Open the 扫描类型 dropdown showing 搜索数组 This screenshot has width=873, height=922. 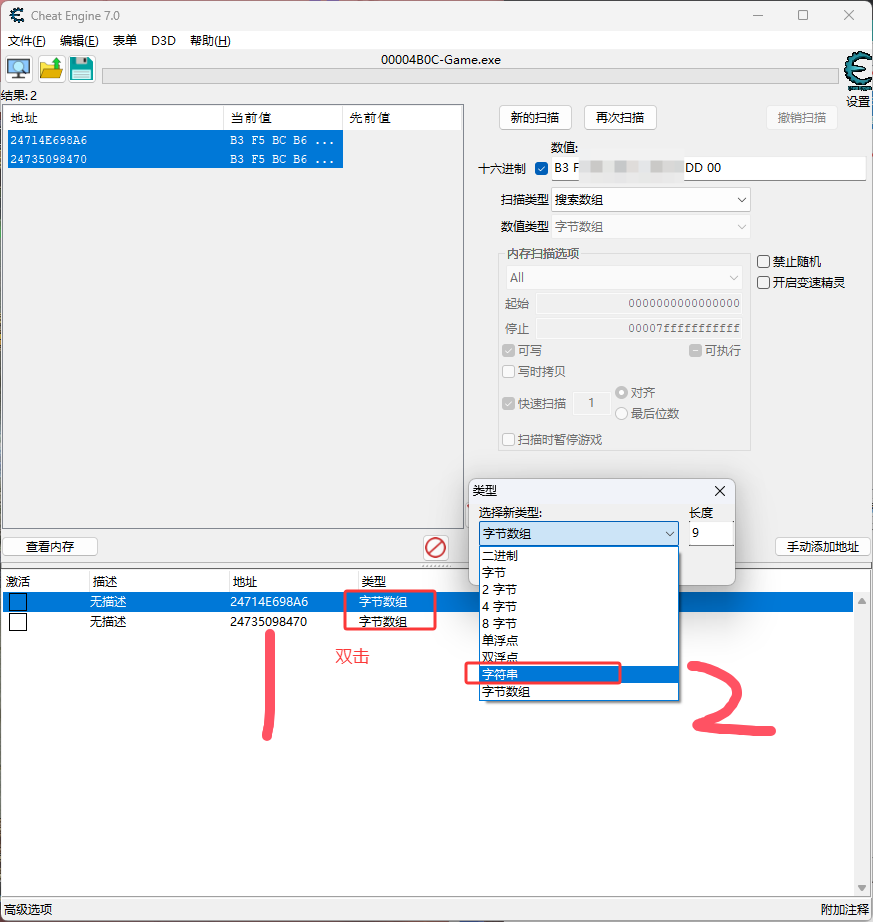650,200
